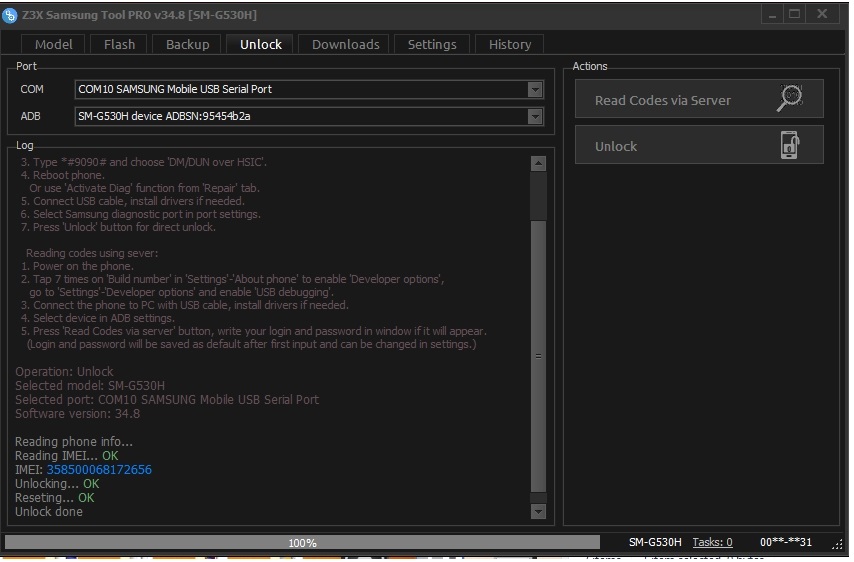854x562 pixels.
Task: Expand the COM port dropdown arrow
Action: [x=535, y=89]
